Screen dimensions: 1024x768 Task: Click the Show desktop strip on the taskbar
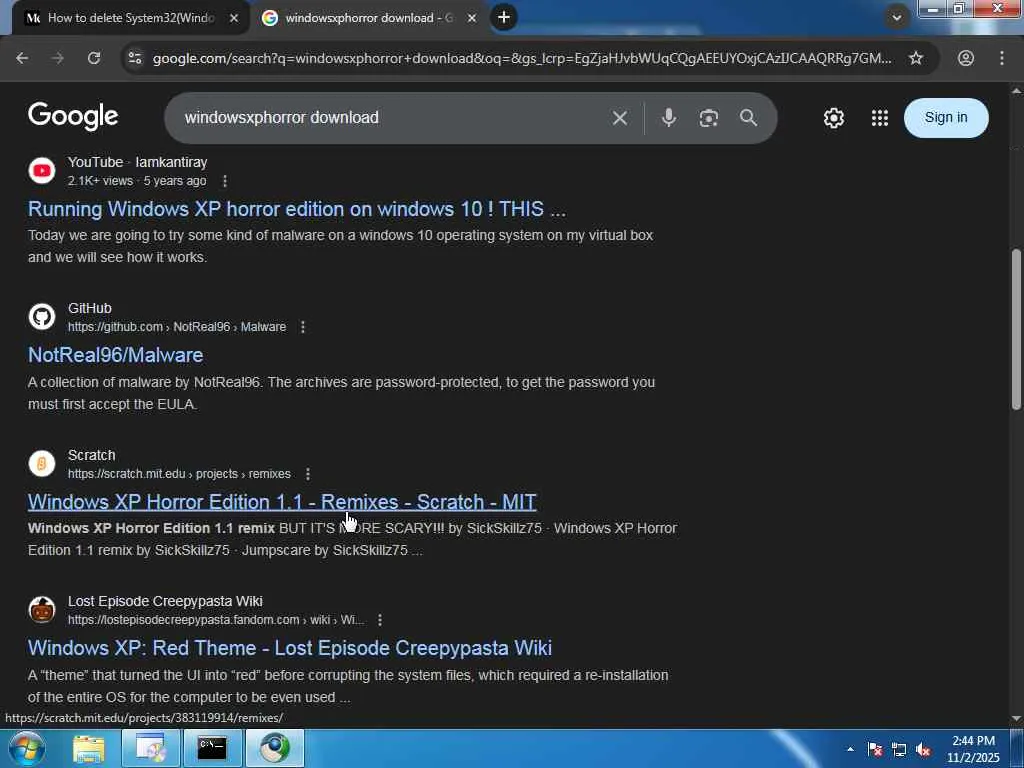pos(1017,748)
